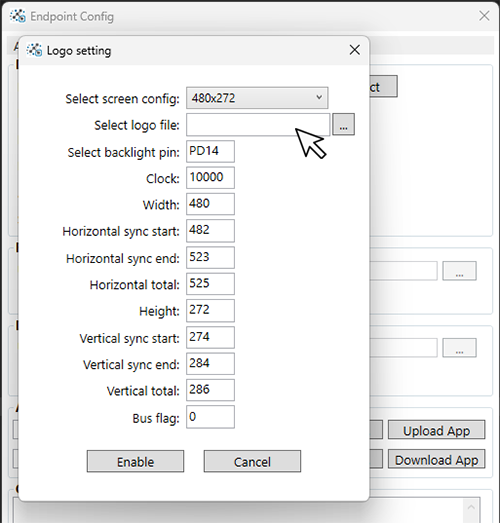Click the Select logo file text field
Image resolution: width=500 pixels, height=523 pixels.
point(258,124)
